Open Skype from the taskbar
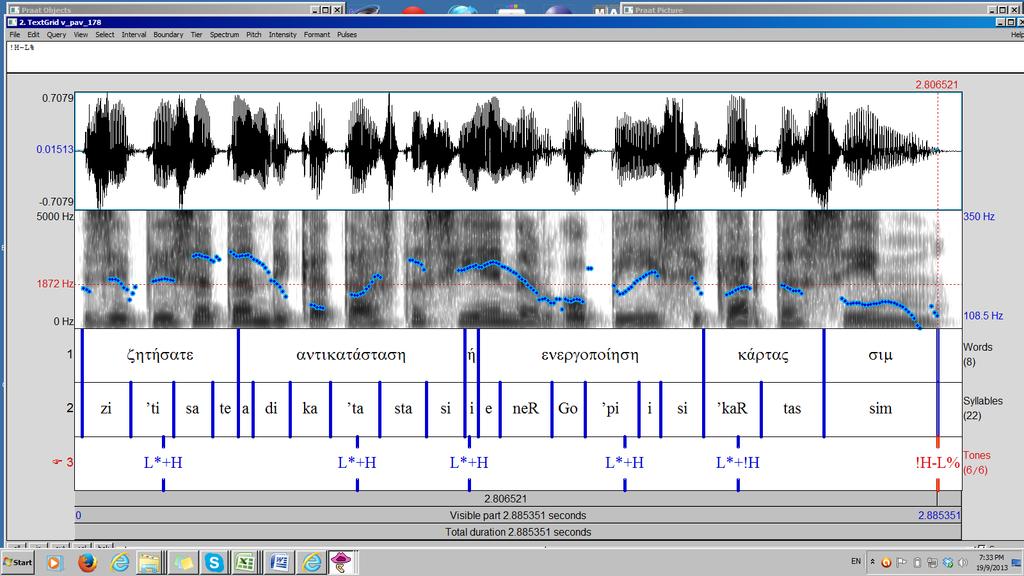Image resolution: width=1024 pixels, height=576 pixels. pos(214,562)
